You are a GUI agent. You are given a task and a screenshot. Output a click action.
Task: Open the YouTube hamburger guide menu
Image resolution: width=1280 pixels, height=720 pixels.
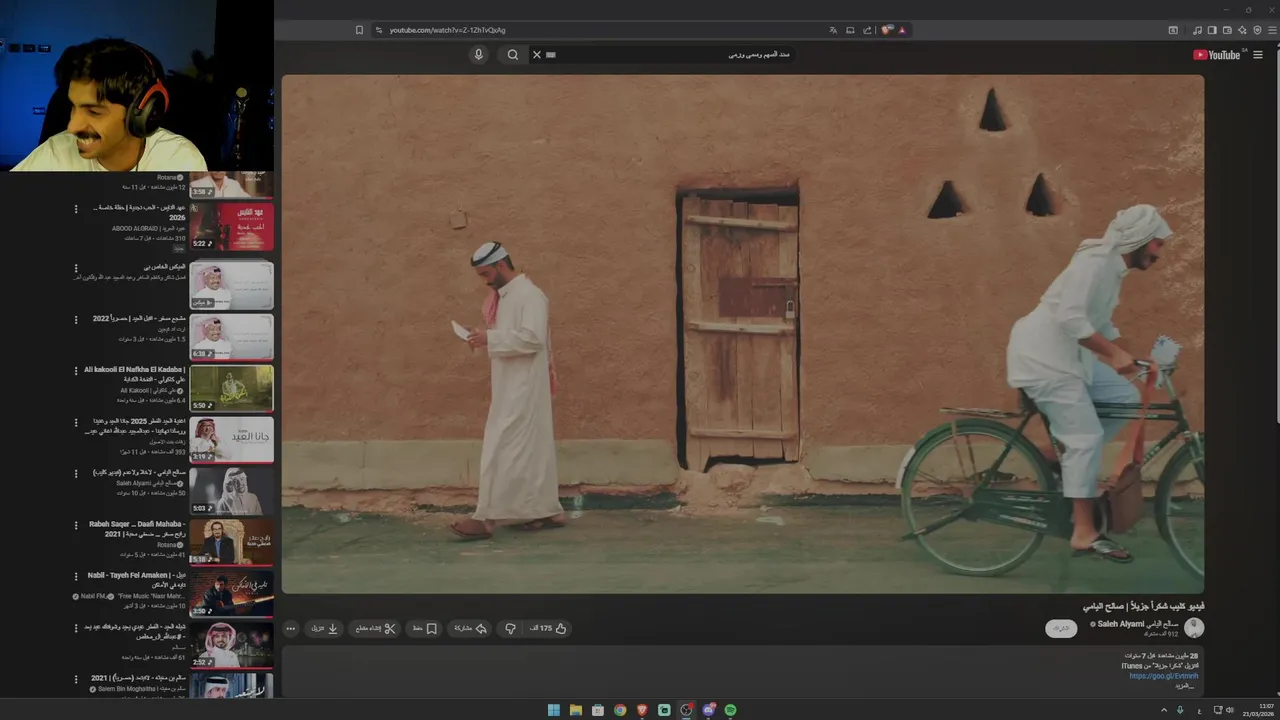tap(1258, 55)
